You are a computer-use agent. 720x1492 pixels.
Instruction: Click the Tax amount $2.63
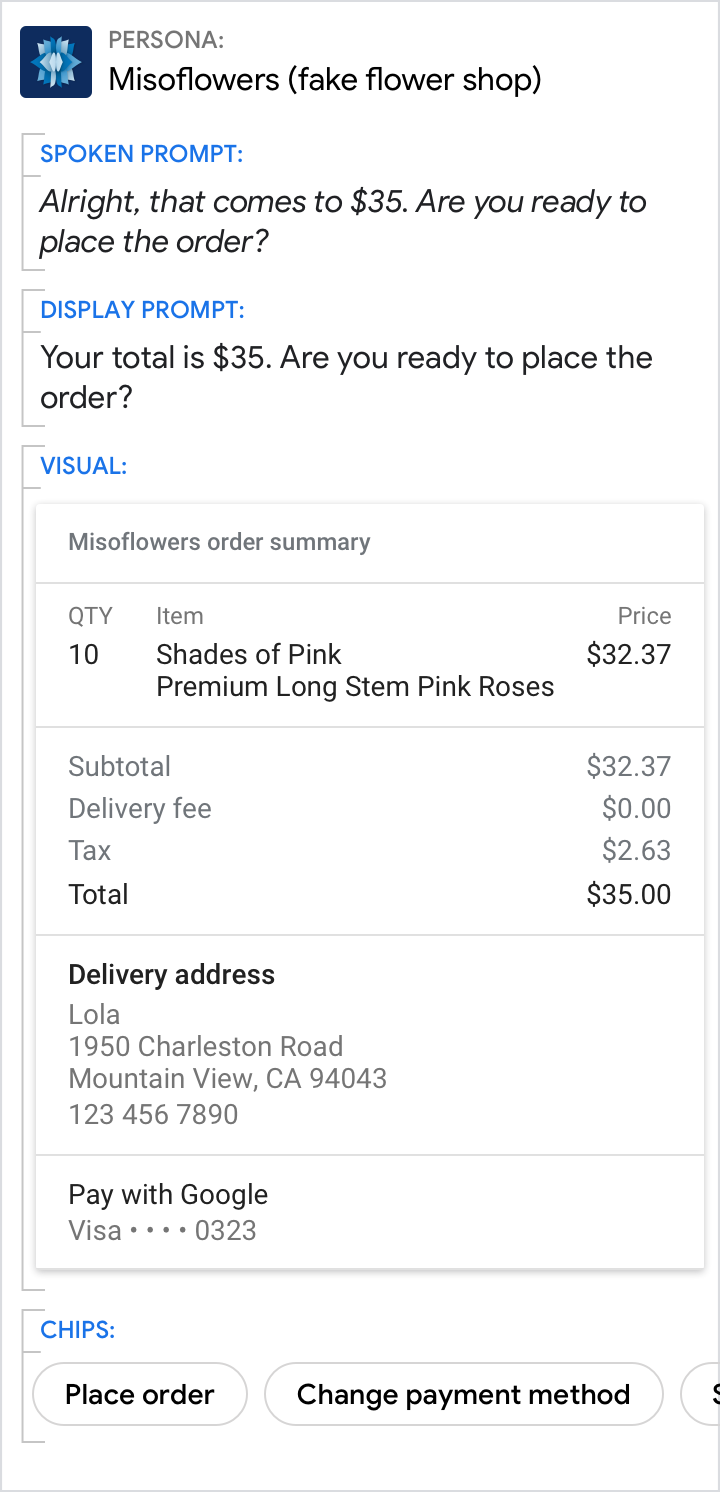636,850
